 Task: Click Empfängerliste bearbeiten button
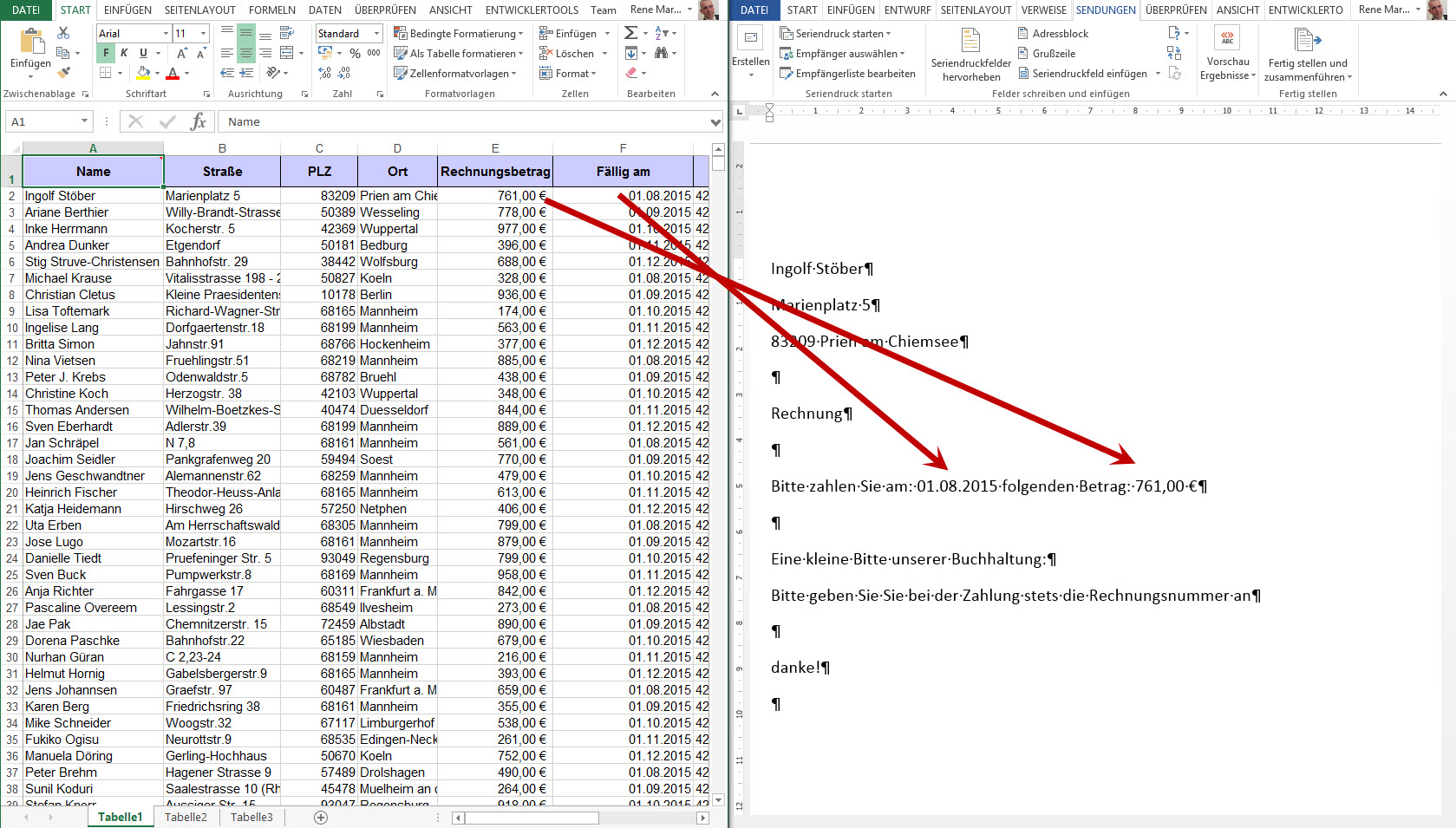point(847,74)
